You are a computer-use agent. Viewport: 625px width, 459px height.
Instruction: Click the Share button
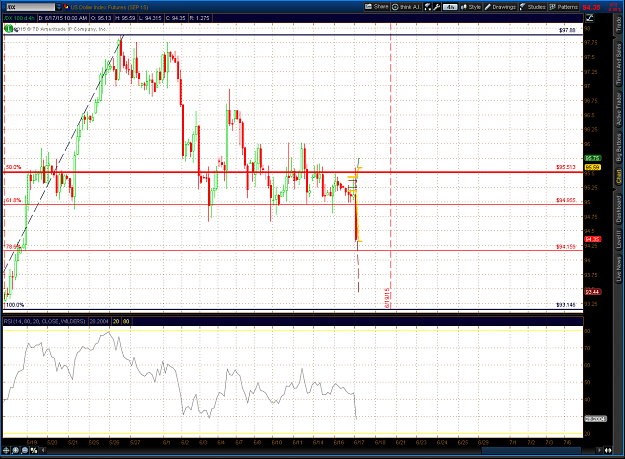[377, 7]
